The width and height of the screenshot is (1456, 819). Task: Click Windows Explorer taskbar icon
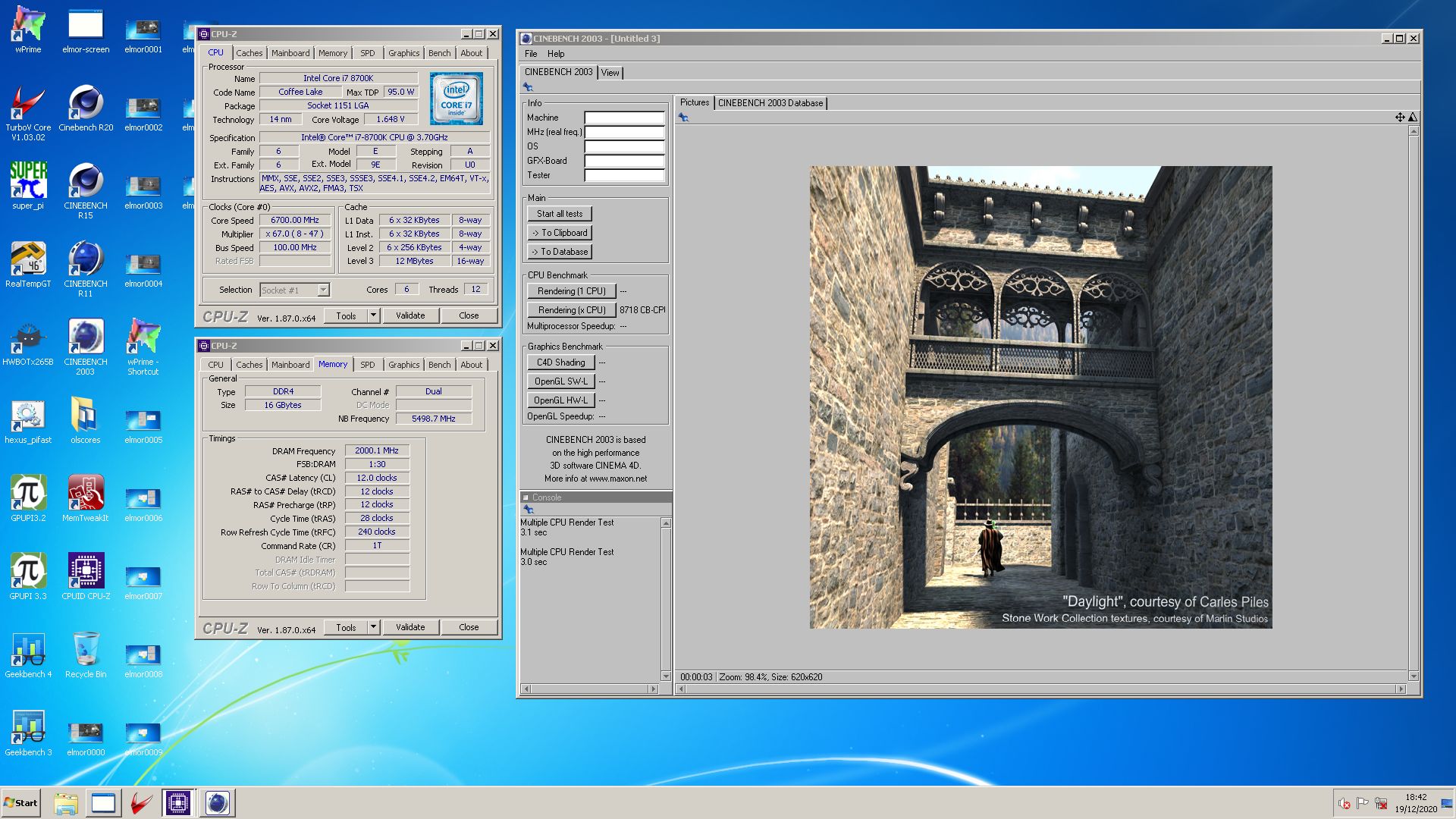pos(66,803)
